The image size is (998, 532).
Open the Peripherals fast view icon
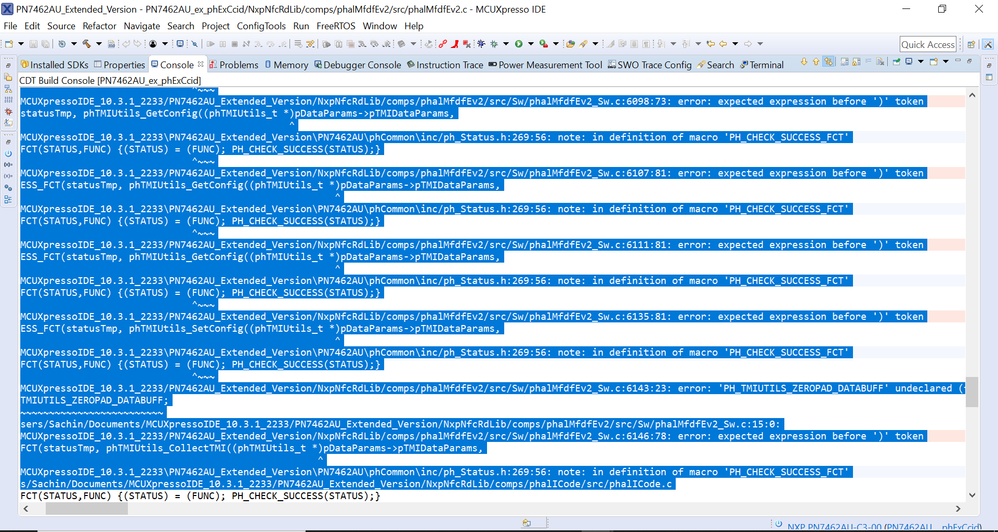(8, 89)
